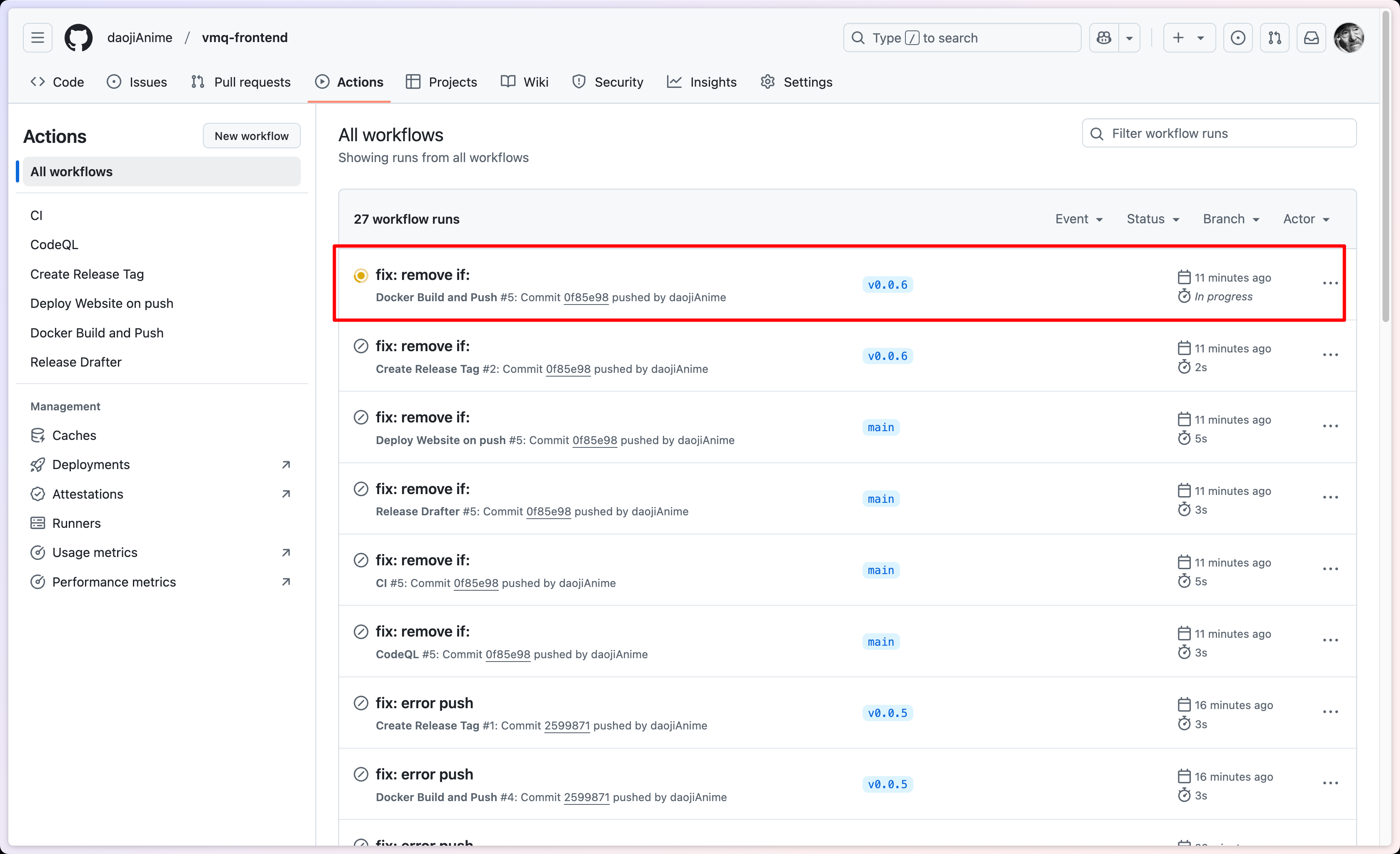Screen dimensions: 1400x854
Task: Open the repository Settings tab
Action: 796,82
